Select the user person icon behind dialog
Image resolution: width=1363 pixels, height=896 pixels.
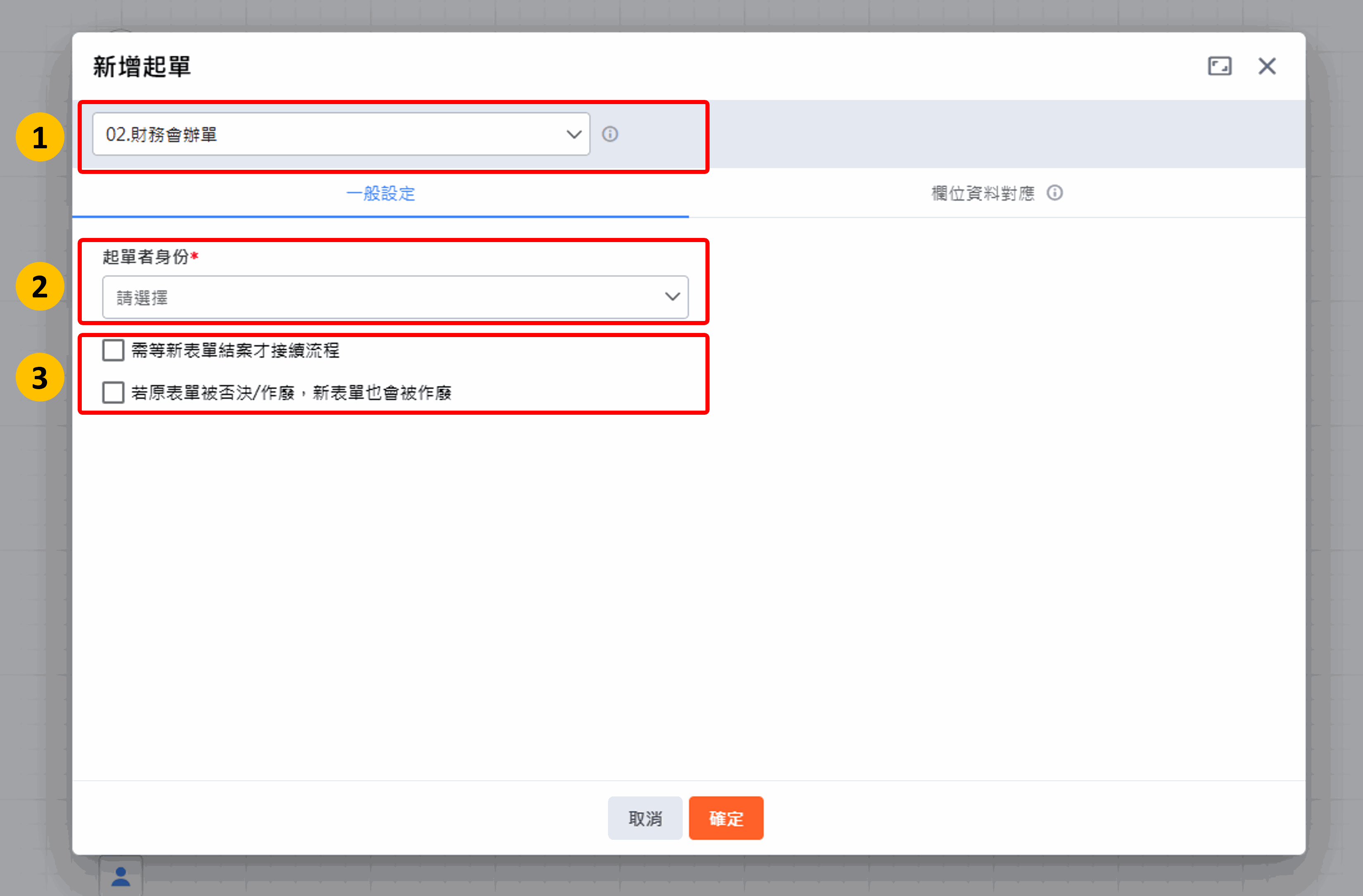pyautogui.click(x=120, y=877)
